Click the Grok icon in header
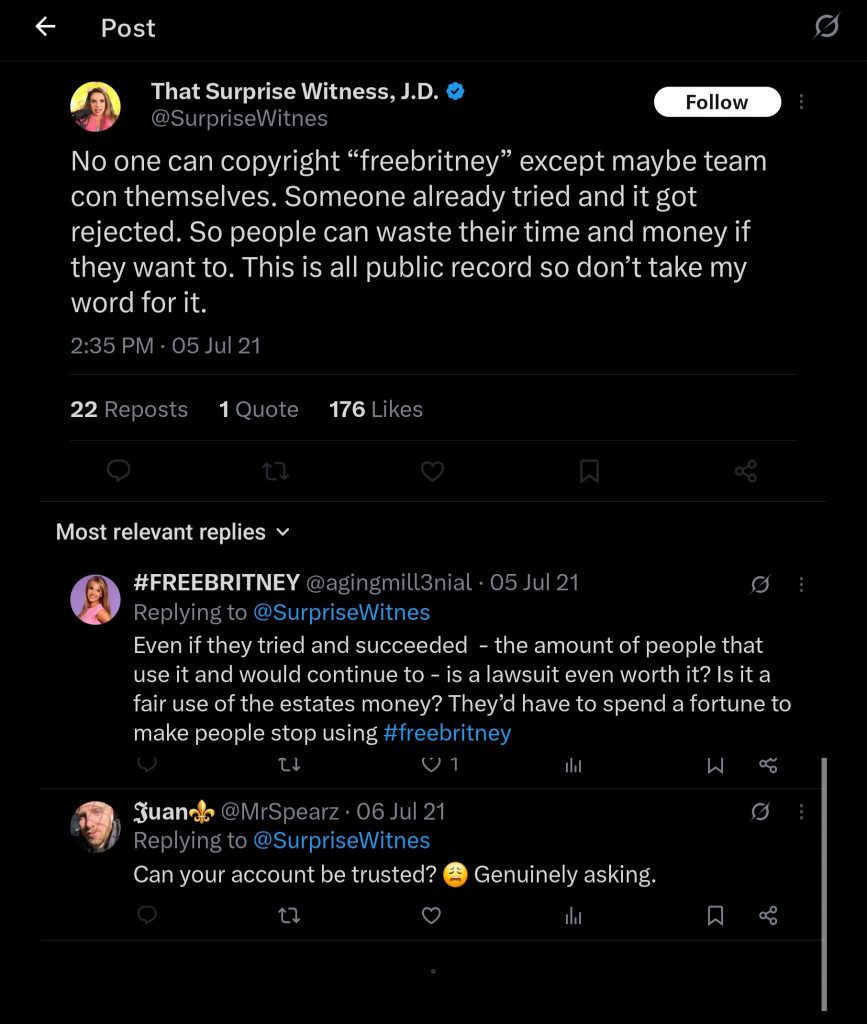 click(826, 26)
